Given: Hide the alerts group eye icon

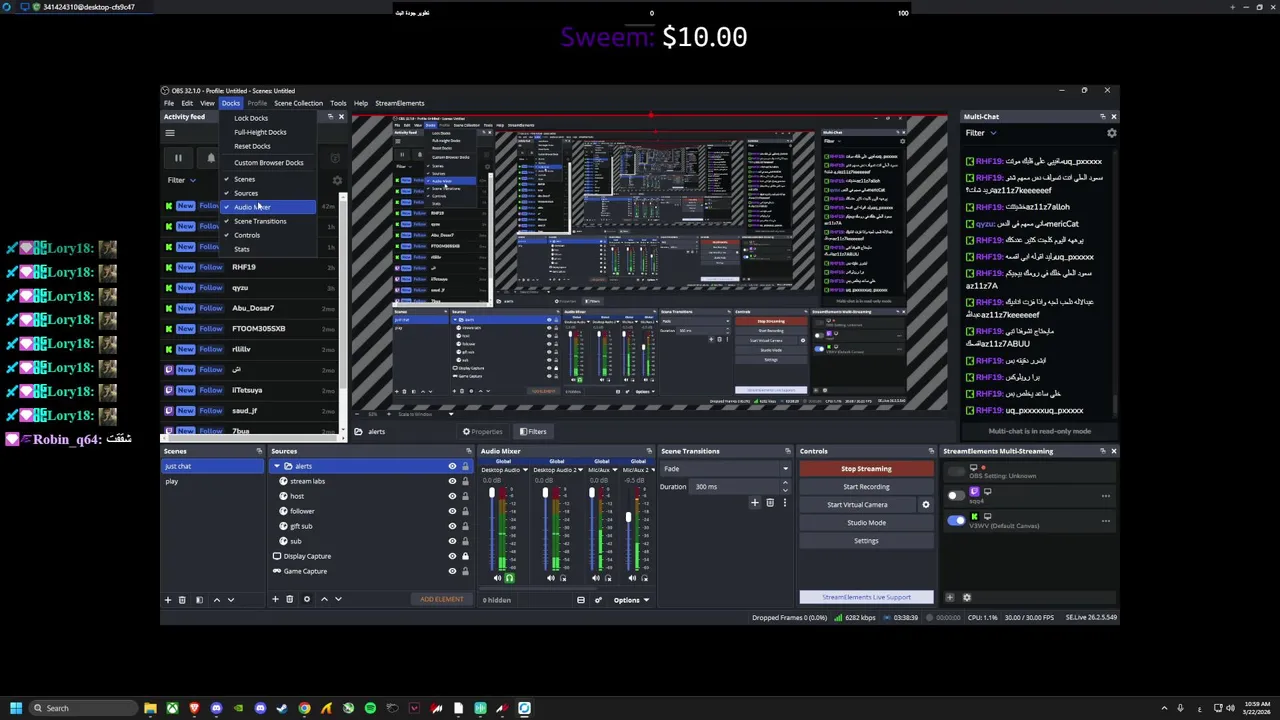Looking at the screenshot, I should click(x=452, y=466).
